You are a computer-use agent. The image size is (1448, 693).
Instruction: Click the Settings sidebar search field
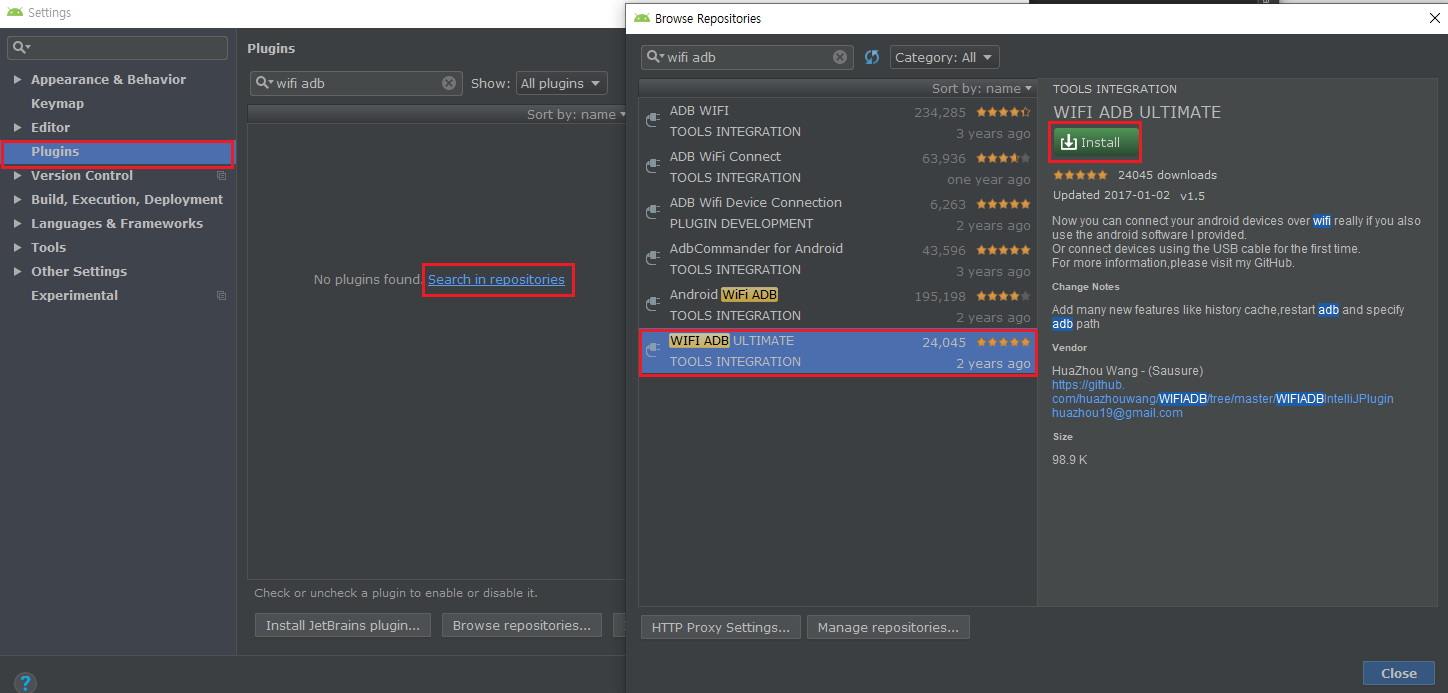[x=117, y=47]
